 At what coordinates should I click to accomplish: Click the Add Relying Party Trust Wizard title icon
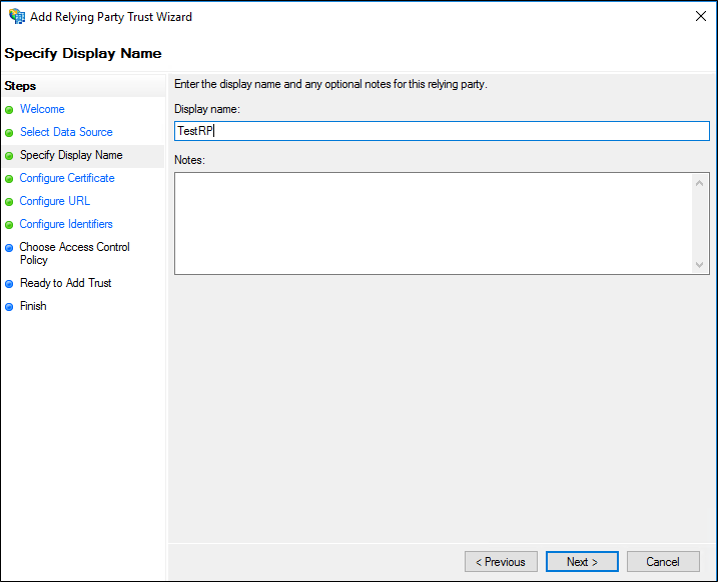coord(17,16)
